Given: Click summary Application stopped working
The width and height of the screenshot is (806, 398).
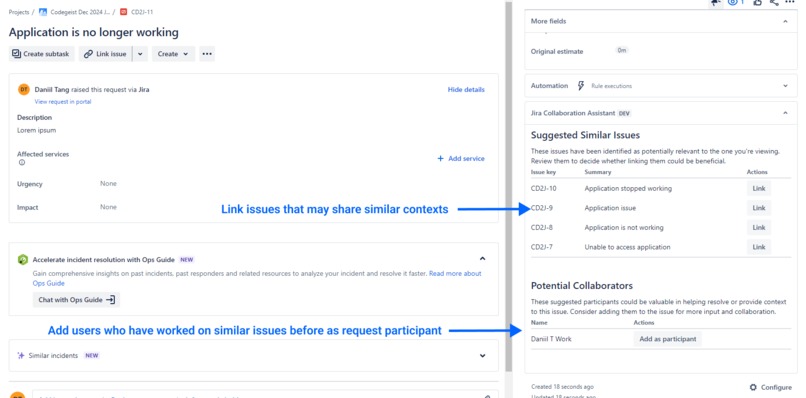Looking at the screenshot, I should point(628,188).
